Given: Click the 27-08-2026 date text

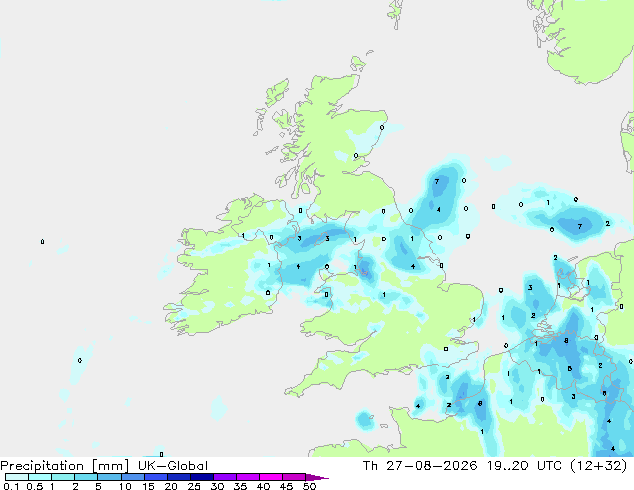Looking at the screenshot, I should pos(431,466).
